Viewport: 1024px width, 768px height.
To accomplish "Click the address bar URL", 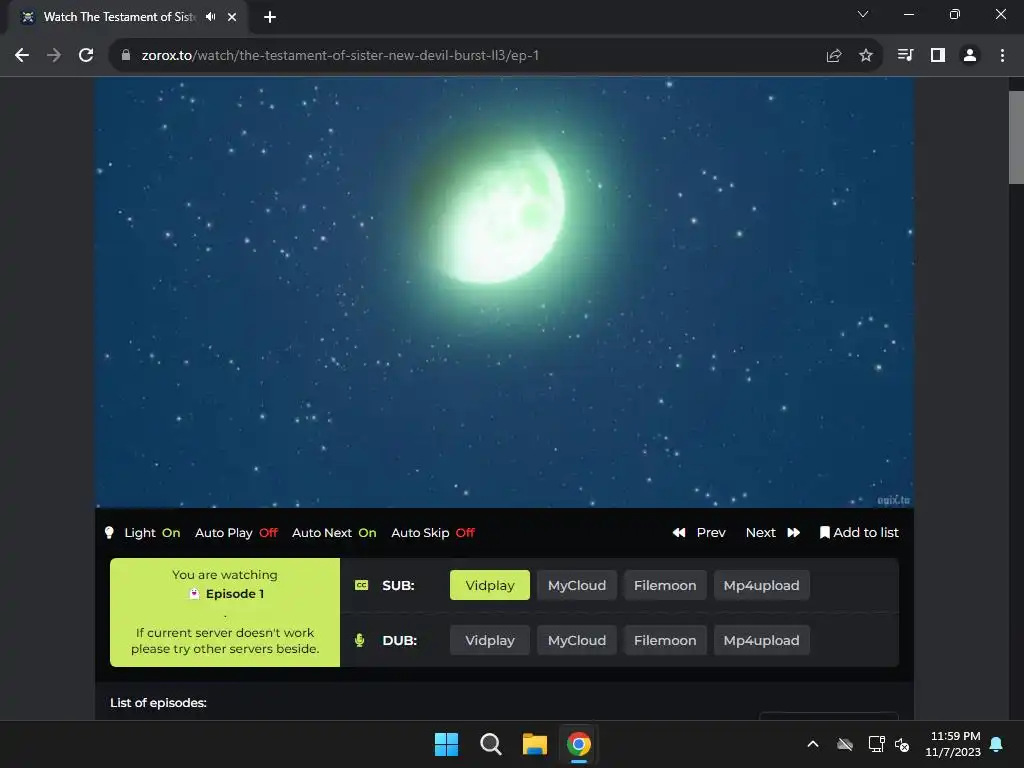I will (x=340, y=56).
